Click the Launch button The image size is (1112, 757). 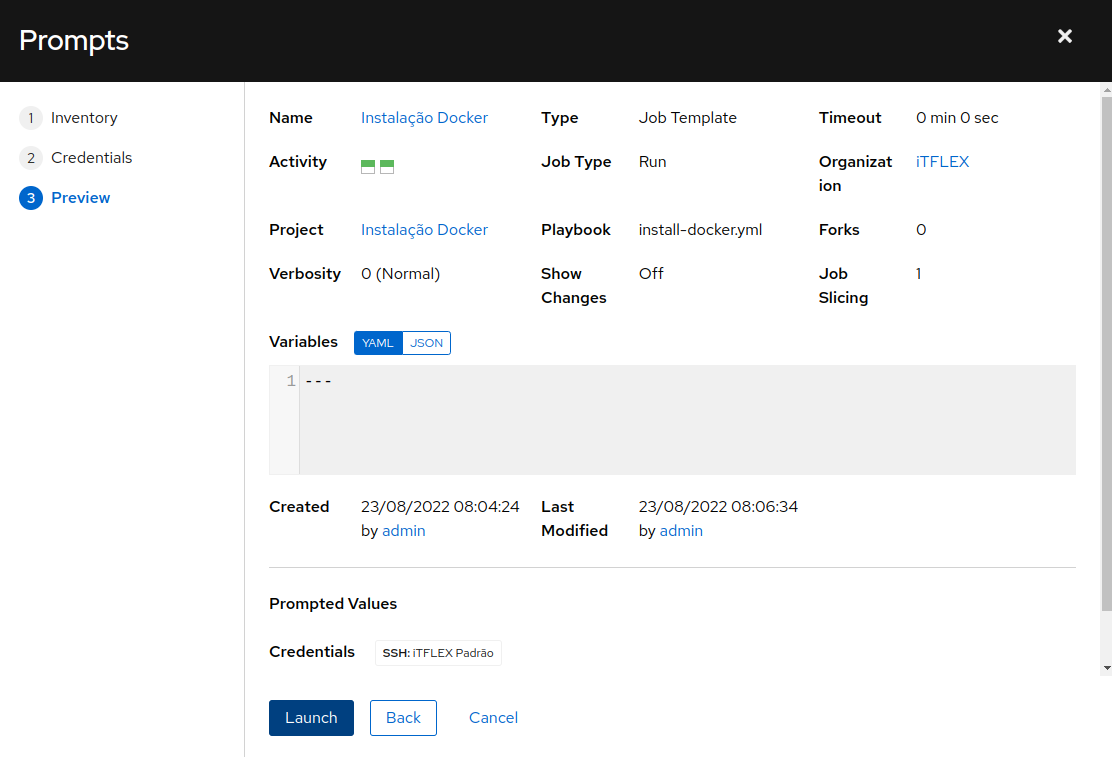[x=311, y=717]
